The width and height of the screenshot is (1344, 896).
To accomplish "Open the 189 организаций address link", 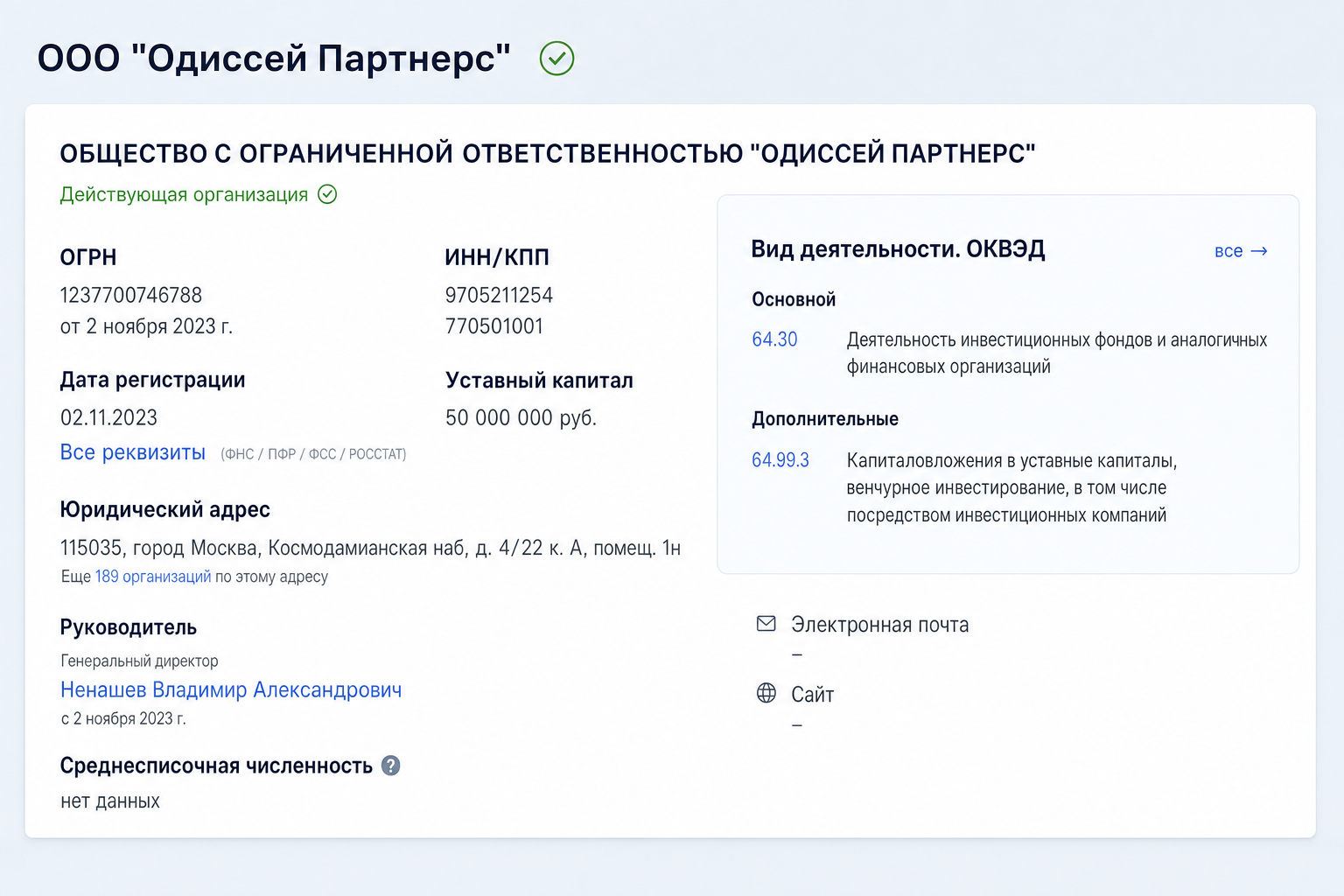I will 153,577.
